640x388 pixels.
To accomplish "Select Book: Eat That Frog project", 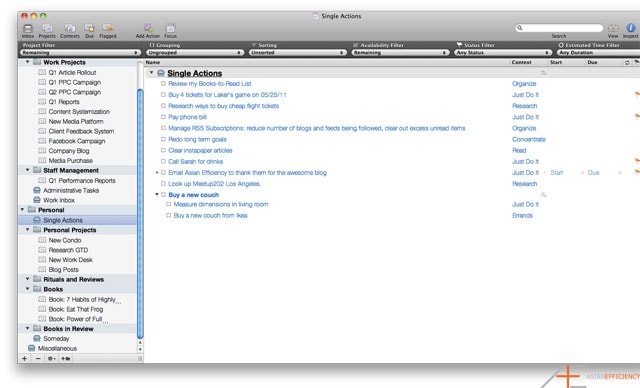I will pyautogui.click(x=76, y=309).
